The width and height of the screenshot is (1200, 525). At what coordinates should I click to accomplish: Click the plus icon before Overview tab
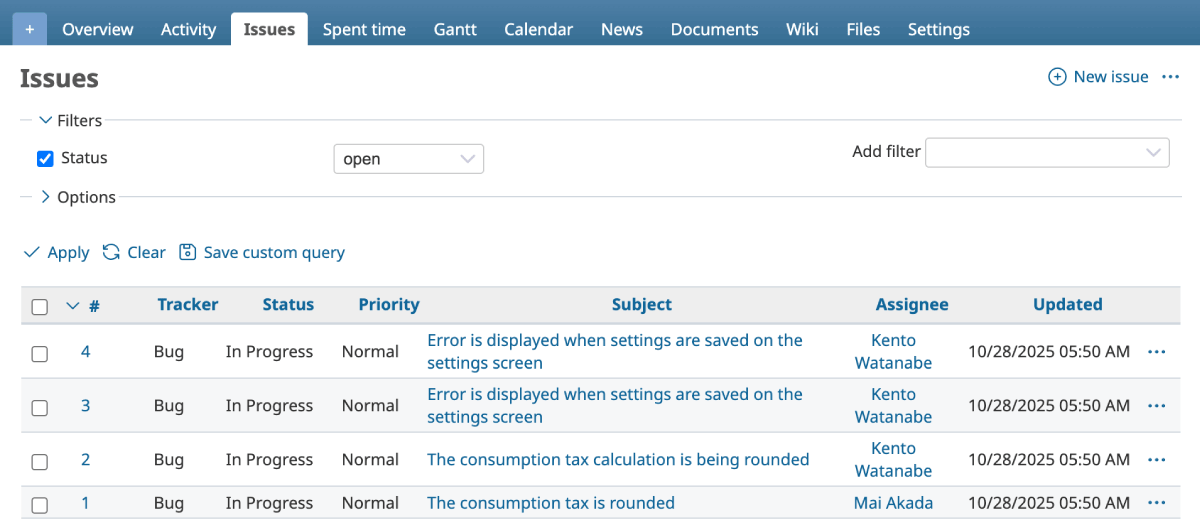pyautogui.click(x=29, y=29)
